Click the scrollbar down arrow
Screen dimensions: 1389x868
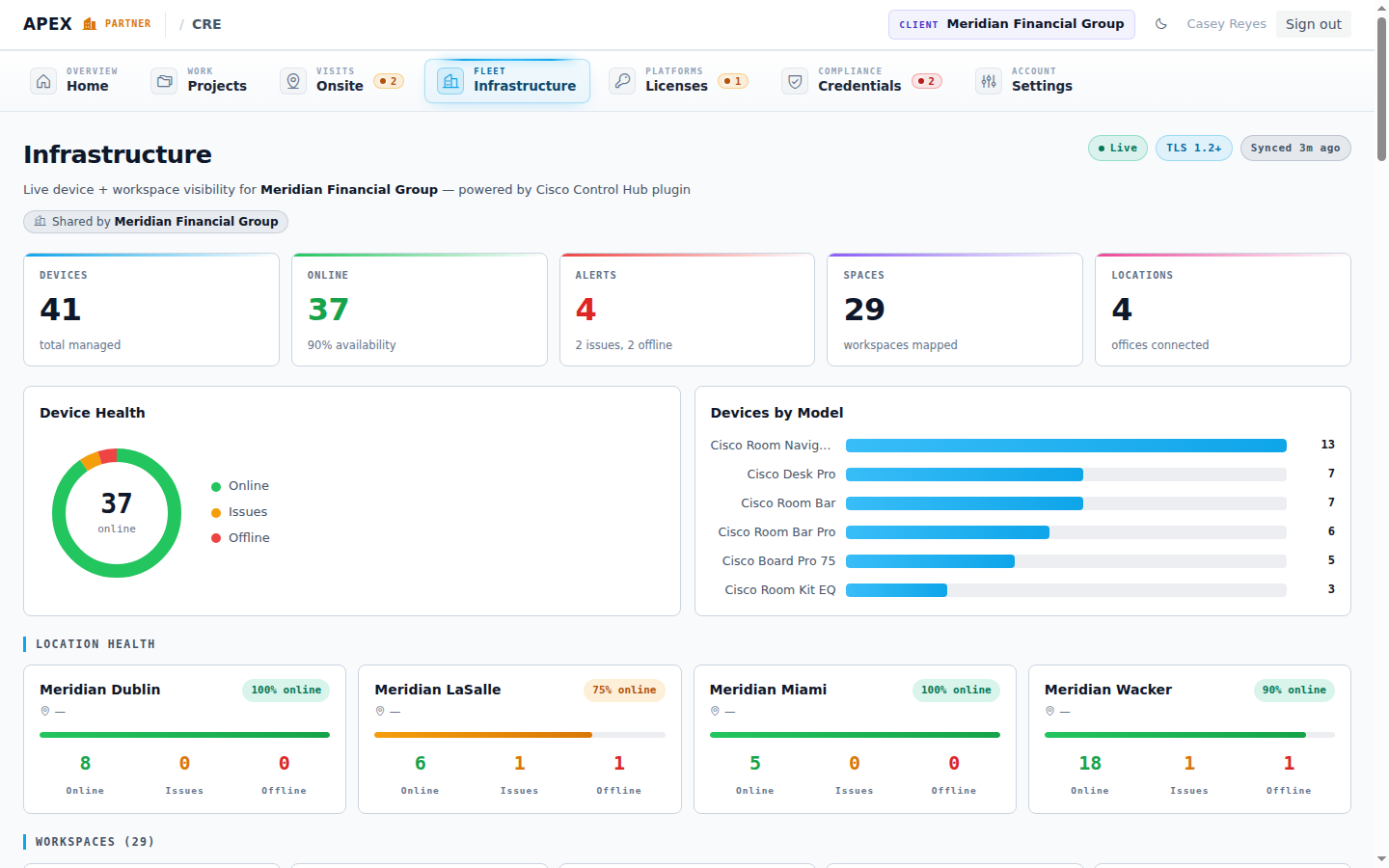(x=1381, y=859)
